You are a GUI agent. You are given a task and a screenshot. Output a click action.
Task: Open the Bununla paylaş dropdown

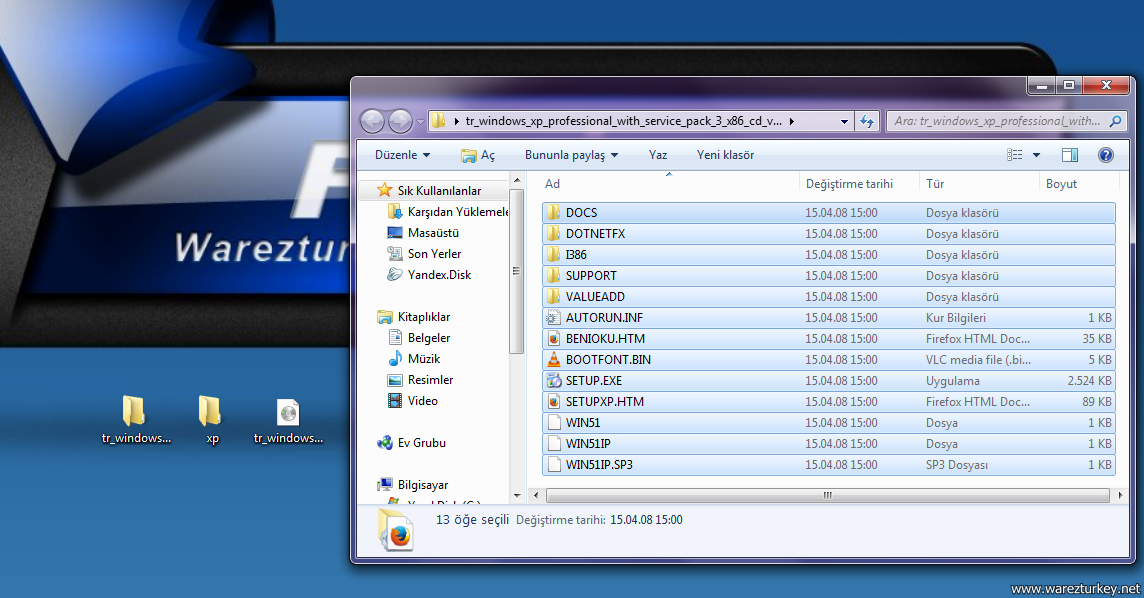[571, 155]
